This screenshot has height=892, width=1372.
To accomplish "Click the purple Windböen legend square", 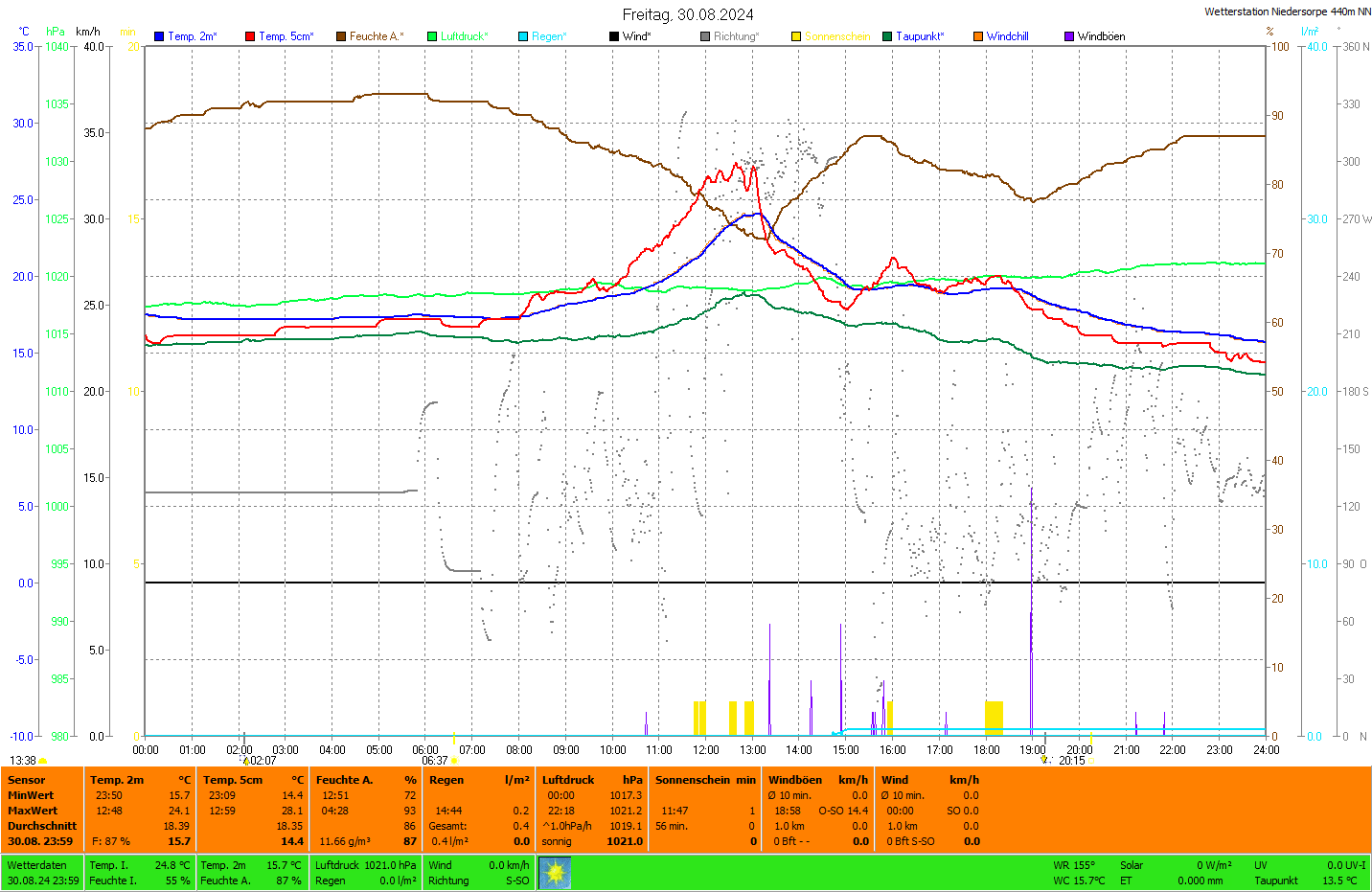I will [1069, 36].
